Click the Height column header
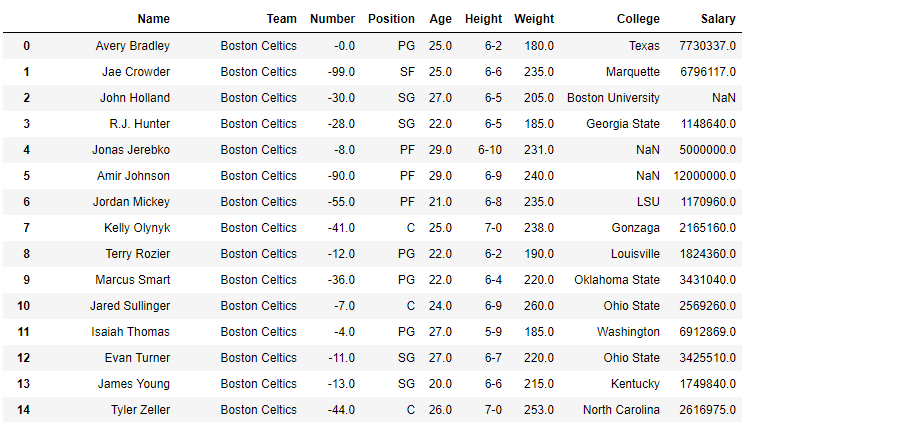Screen dimensions: 900x422 point(483,19)
